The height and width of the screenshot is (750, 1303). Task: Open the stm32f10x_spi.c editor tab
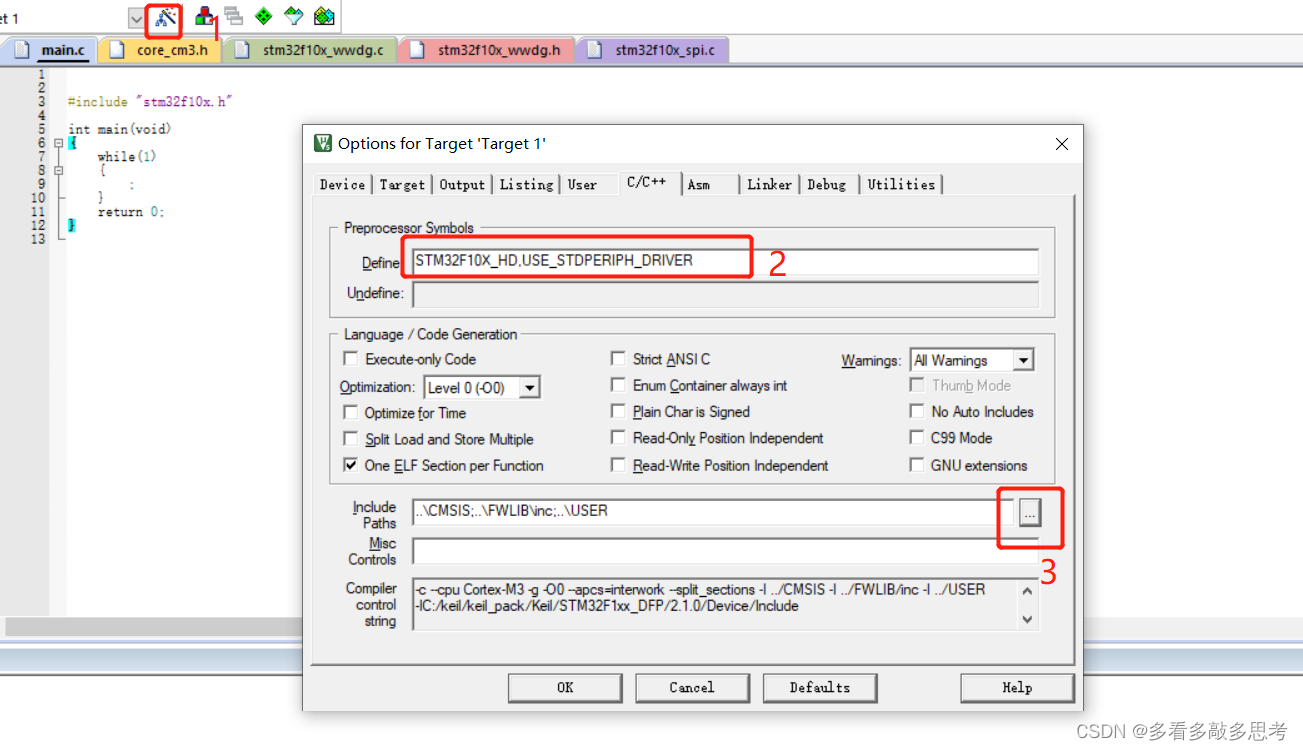tap(653, 50)
